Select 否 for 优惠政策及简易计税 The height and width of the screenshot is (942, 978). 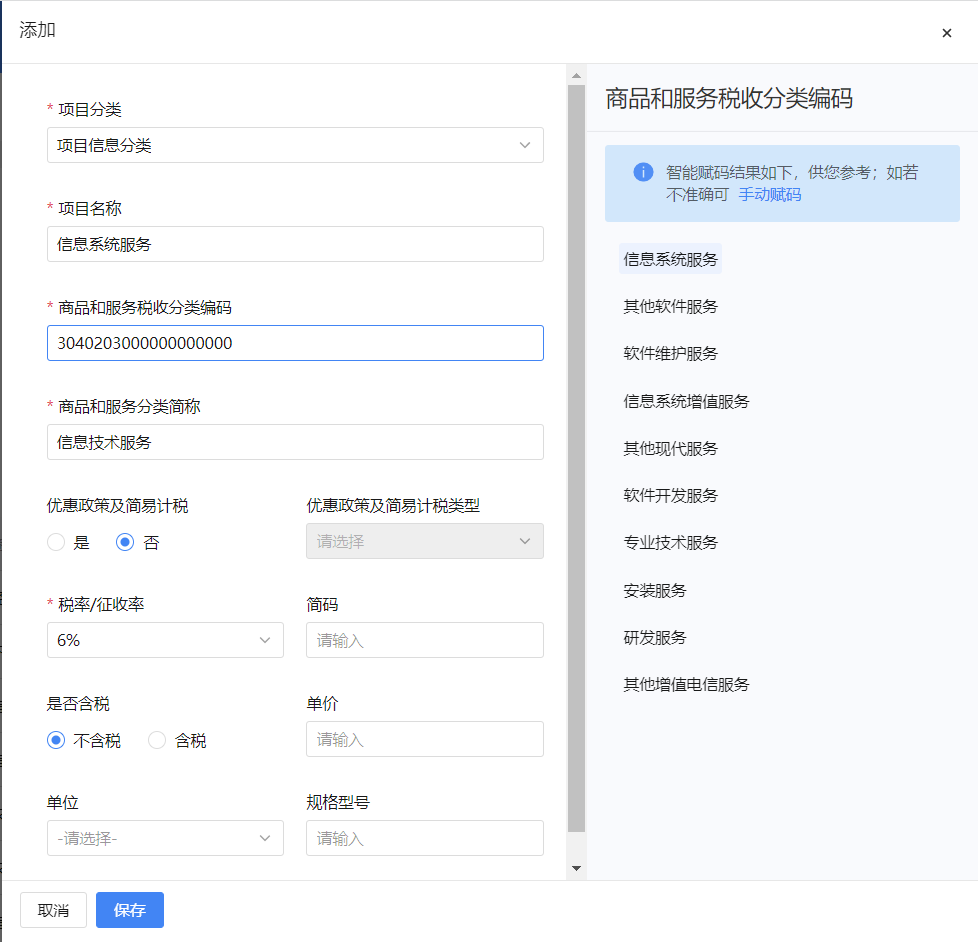[x=126, y=543]
